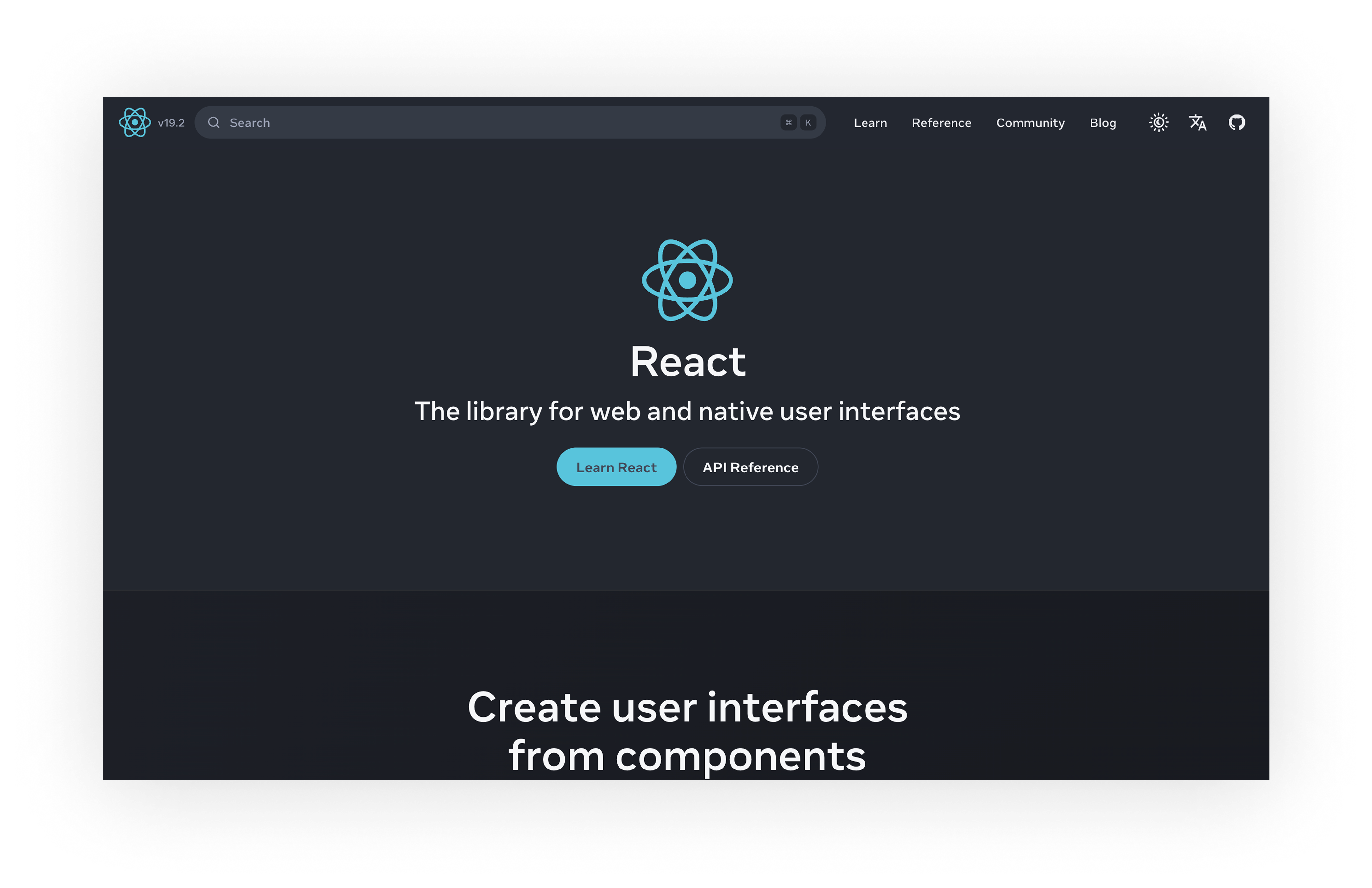Focus the Search input field
The width and height of the screenshot is (1372, 888).
[509, 122]
